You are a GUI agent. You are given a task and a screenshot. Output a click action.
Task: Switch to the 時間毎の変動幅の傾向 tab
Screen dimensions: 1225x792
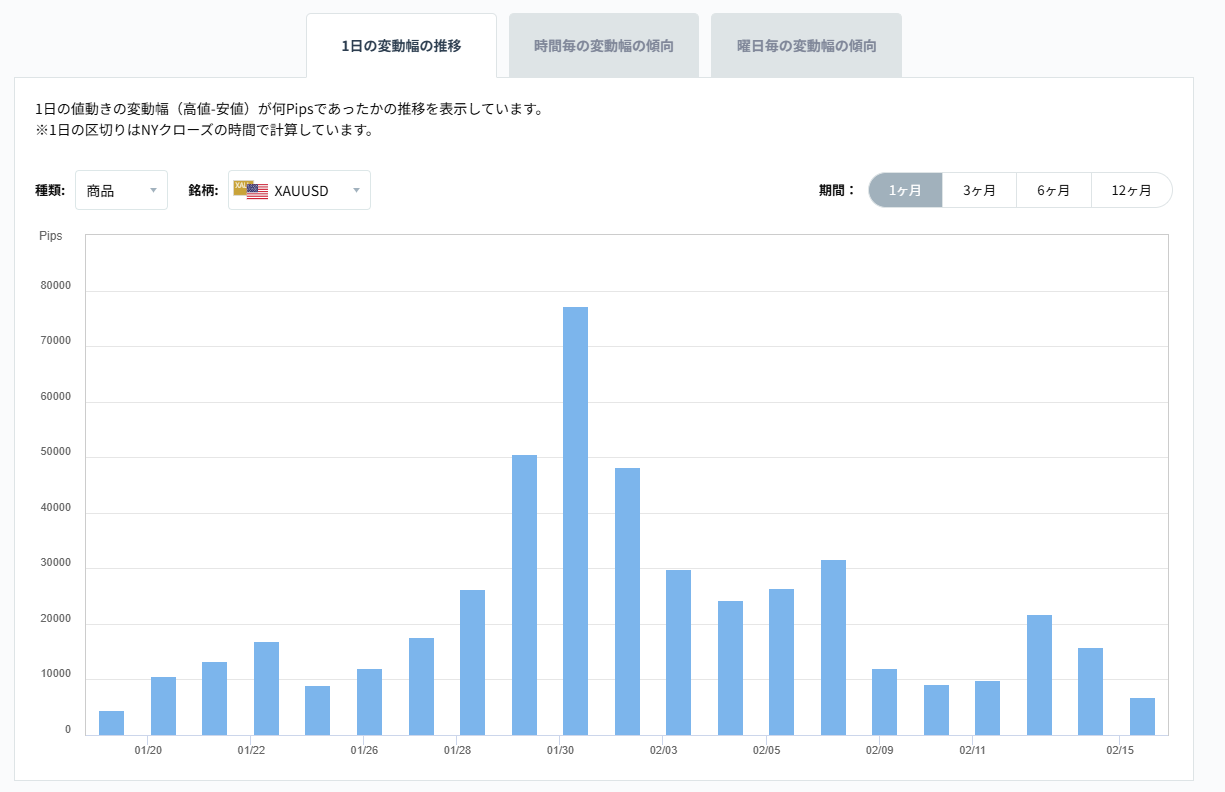(x=603, y=44)
